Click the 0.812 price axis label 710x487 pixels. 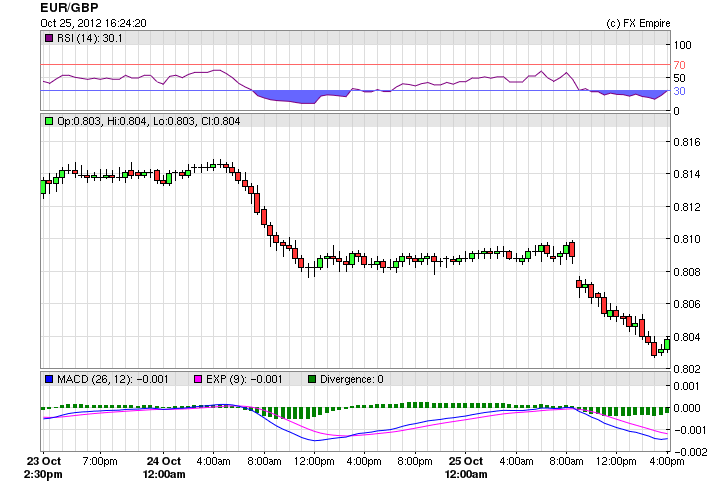[x=686, y=207]
